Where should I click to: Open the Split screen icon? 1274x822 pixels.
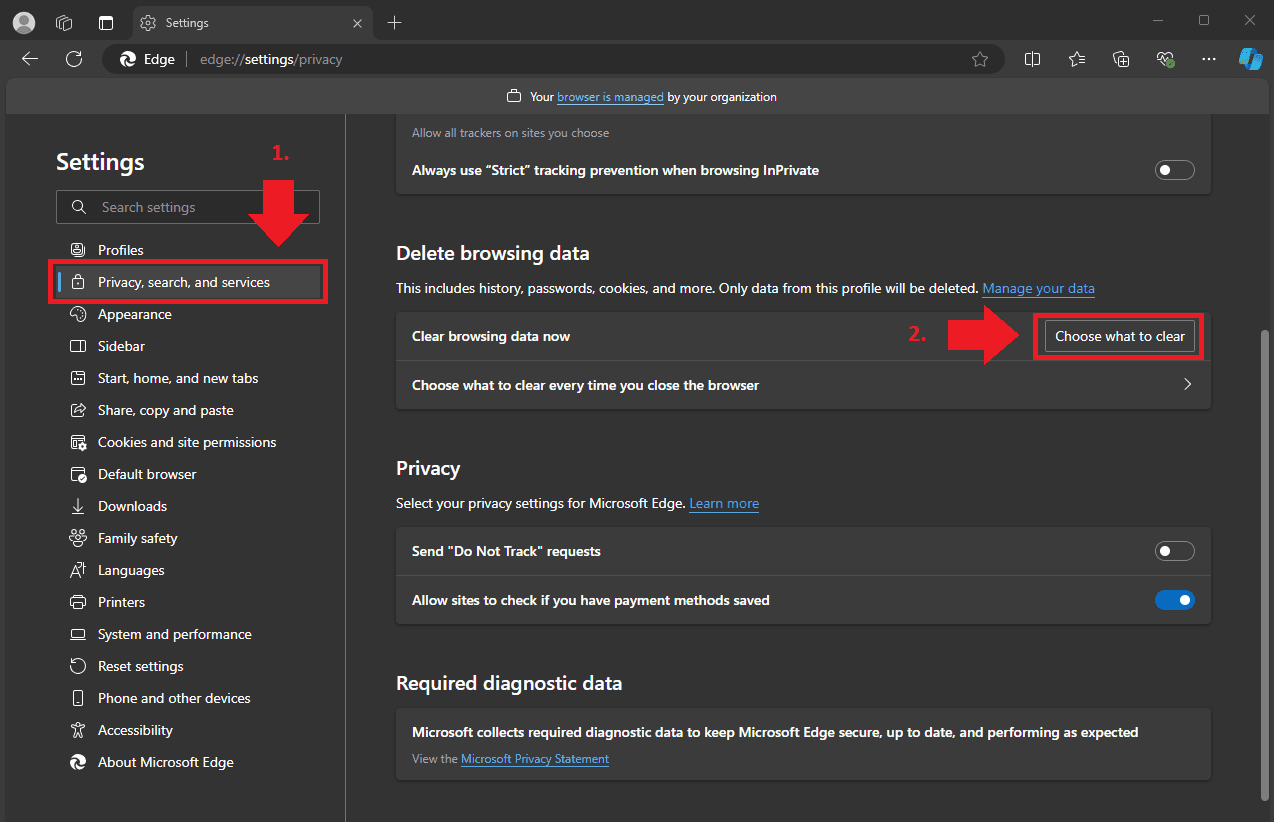[1033, 59]
